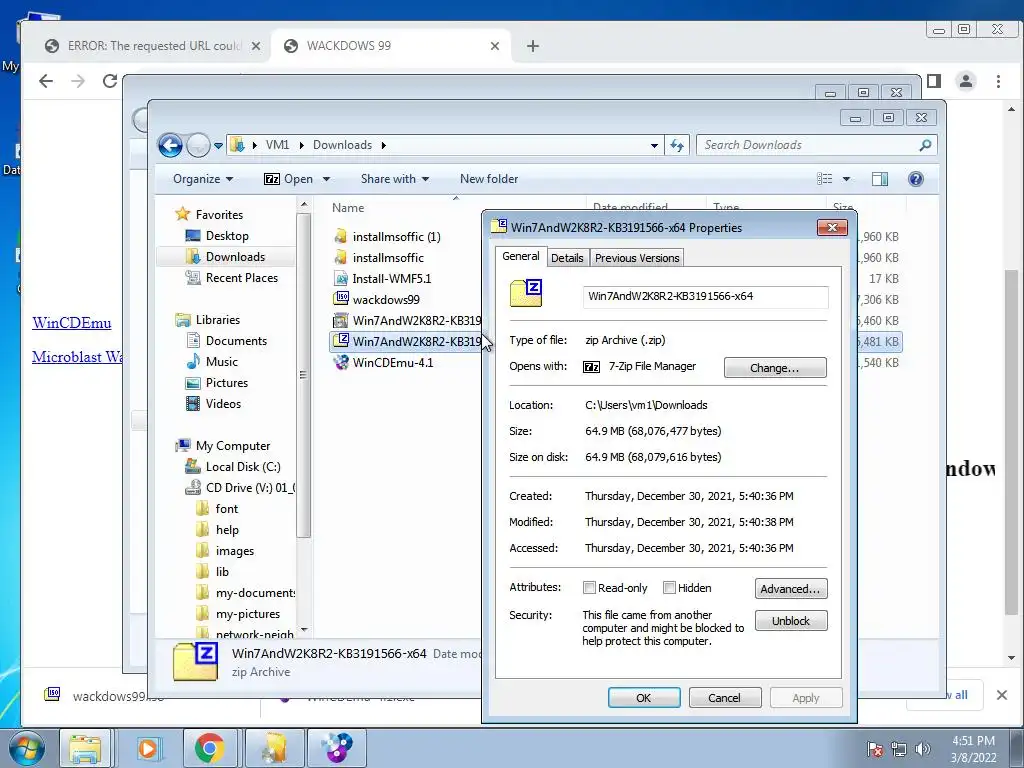The width and height of the screenshot is (1024, 768).
Task: Open the Share with menu
Action: tap(394, 179)
